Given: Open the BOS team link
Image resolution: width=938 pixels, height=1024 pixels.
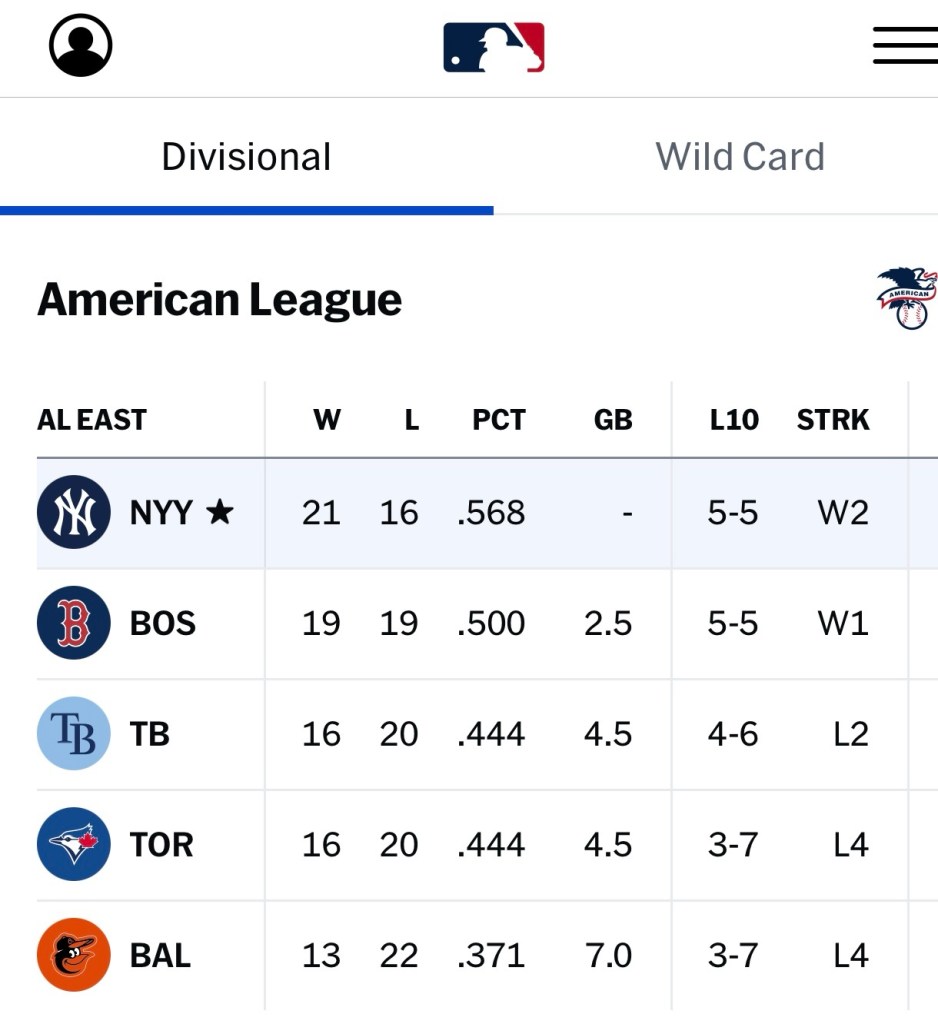Looking at the screenshot, I should 163,624.
